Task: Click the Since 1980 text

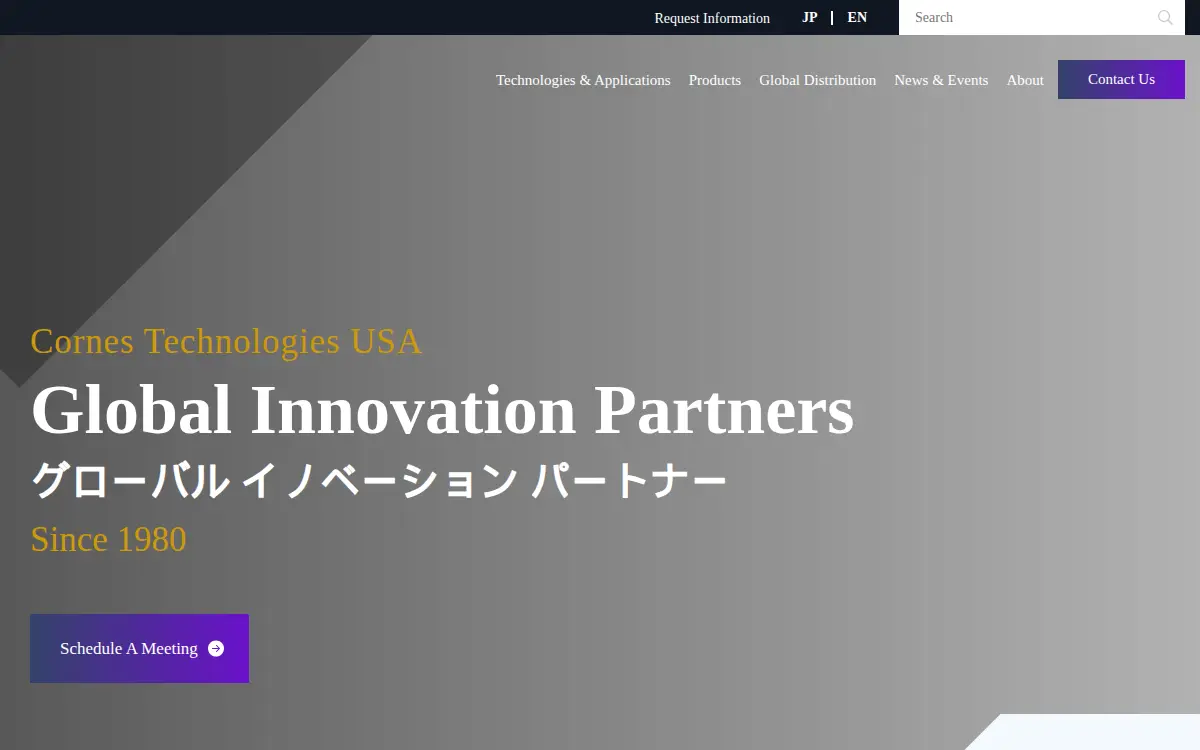Action: 108,539
